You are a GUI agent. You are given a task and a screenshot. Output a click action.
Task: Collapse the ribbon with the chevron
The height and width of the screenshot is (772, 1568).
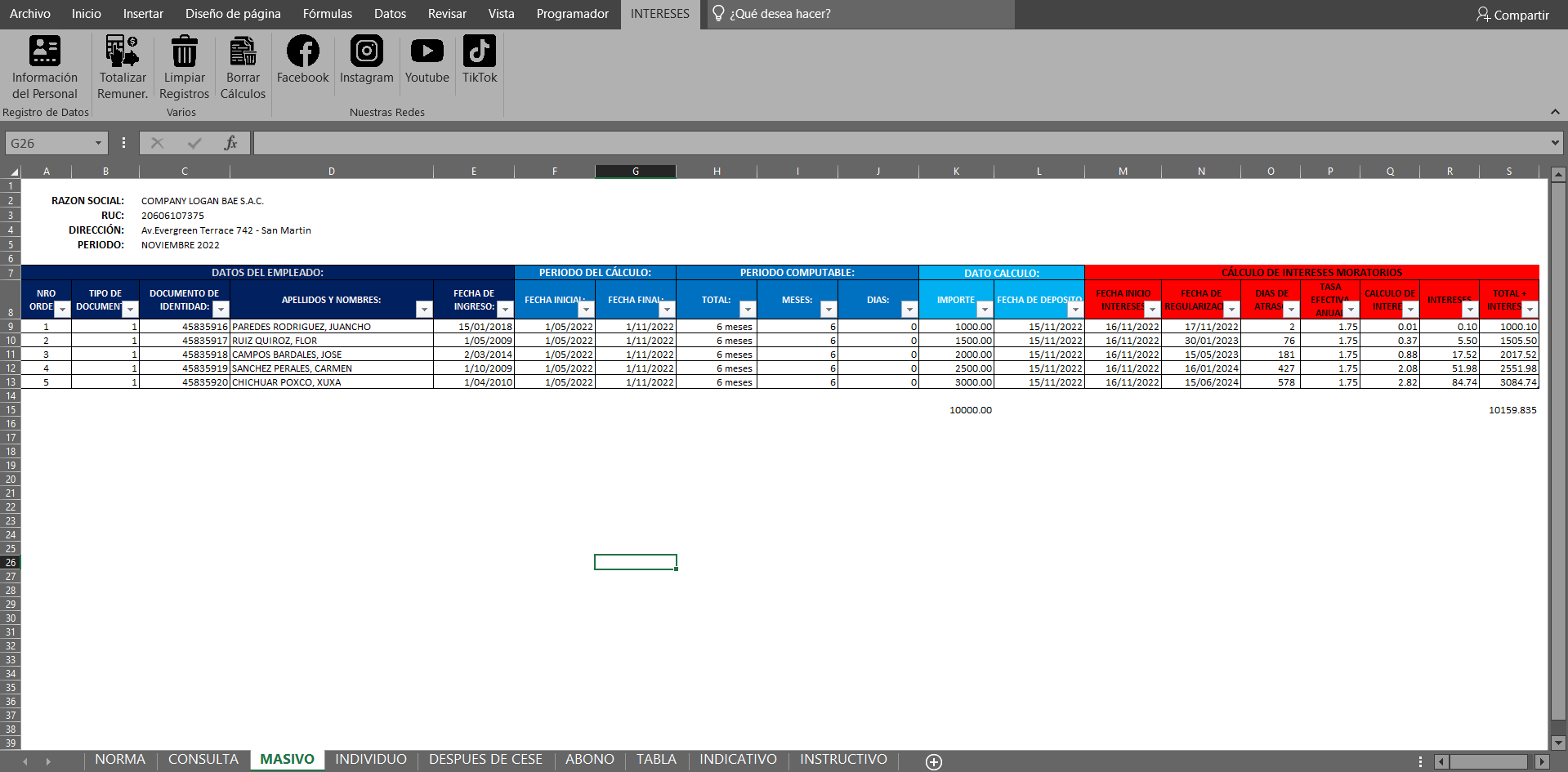[1554, 112]
